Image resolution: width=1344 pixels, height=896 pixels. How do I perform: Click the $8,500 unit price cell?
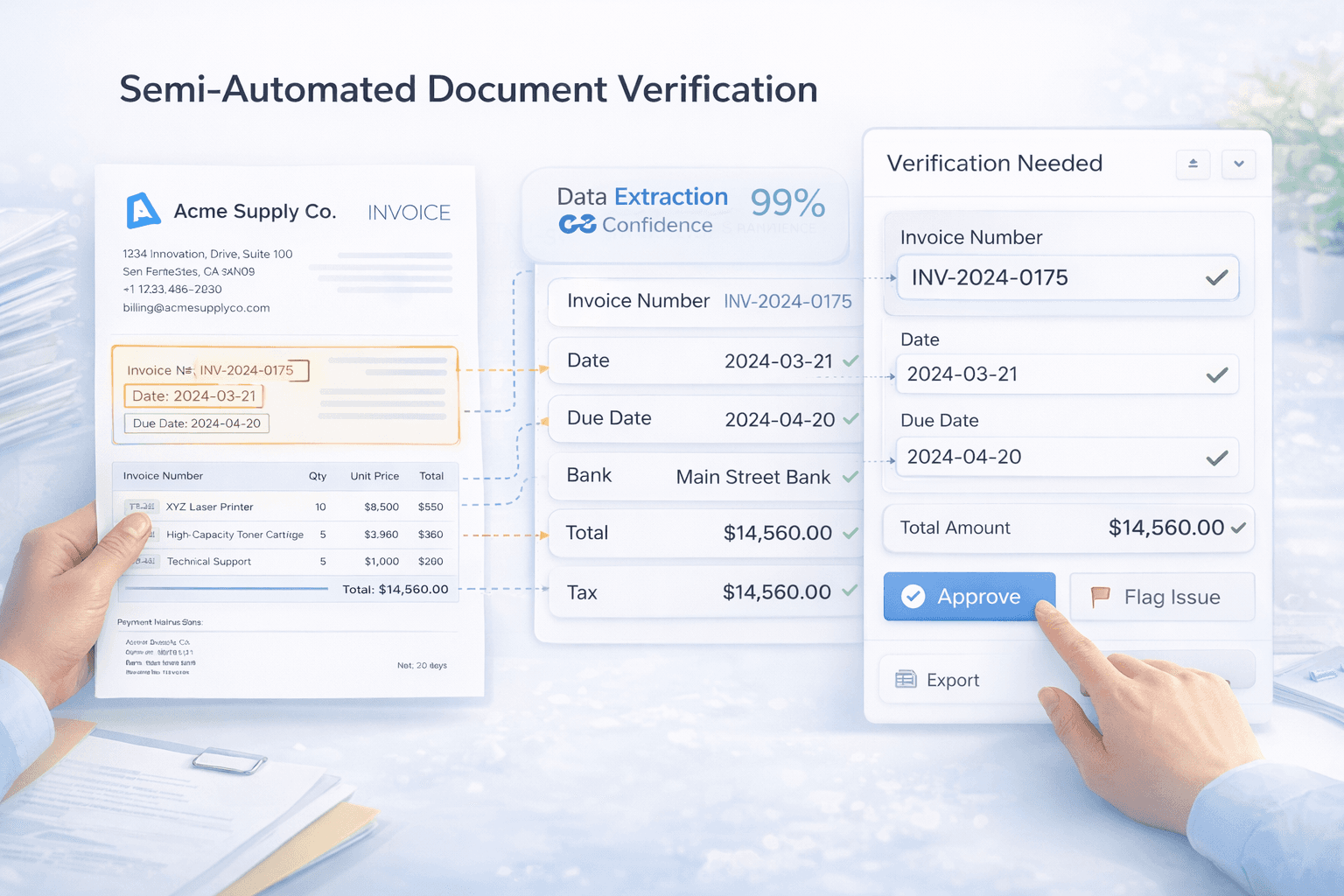click(381, 507)
